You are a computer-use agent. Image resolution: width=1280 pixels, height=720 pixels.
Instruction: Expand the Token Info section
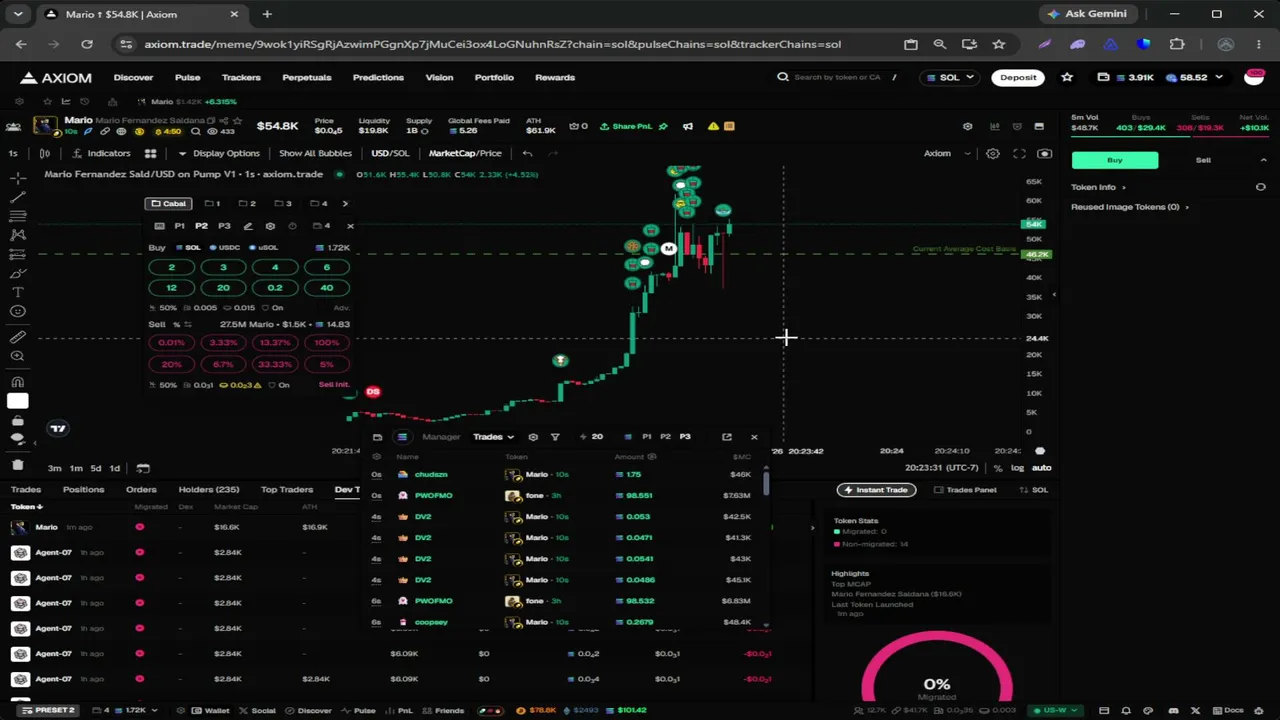[x=1098, y=187]
